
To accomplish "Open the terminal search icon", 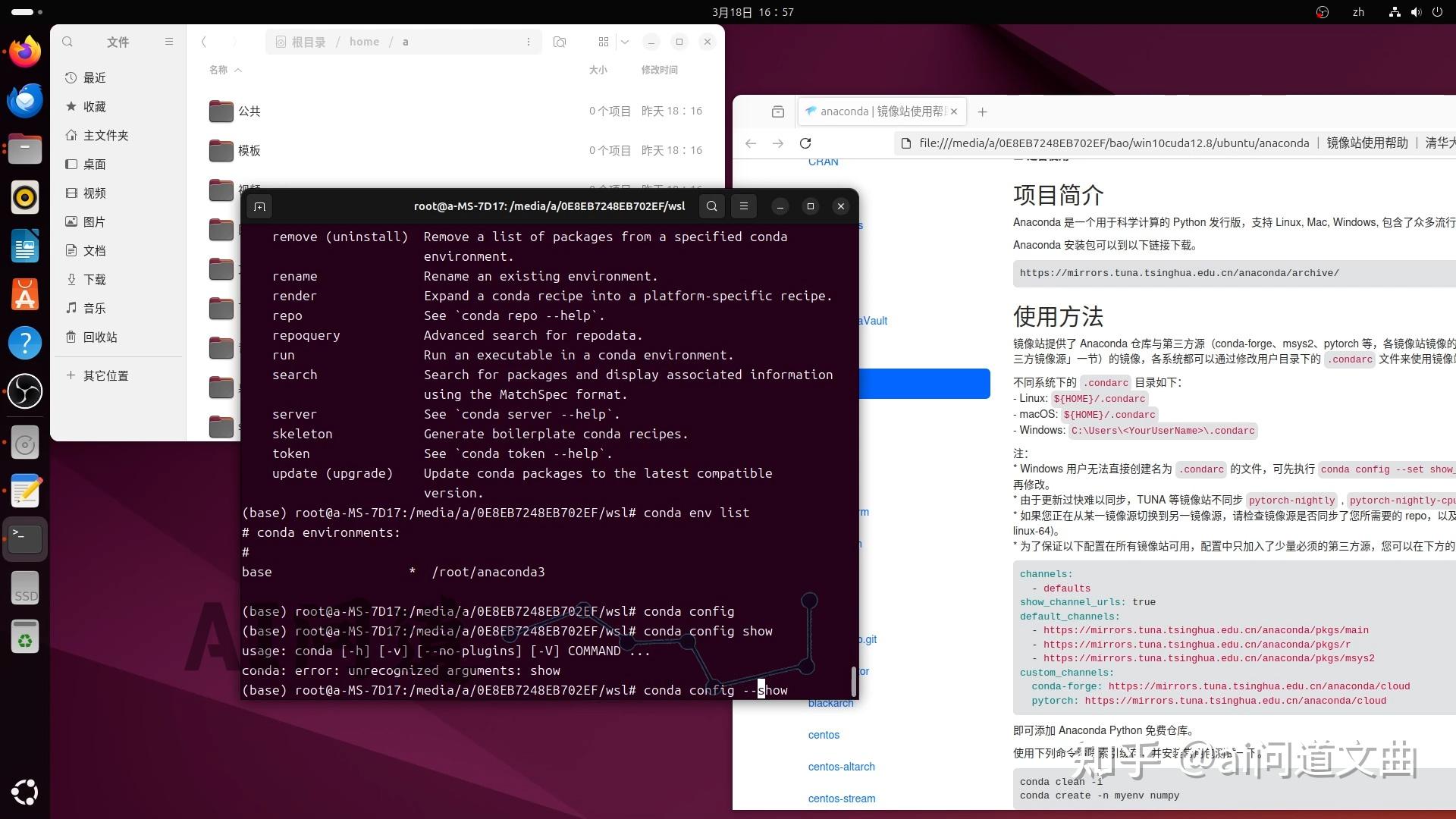I will coord(711,206).
